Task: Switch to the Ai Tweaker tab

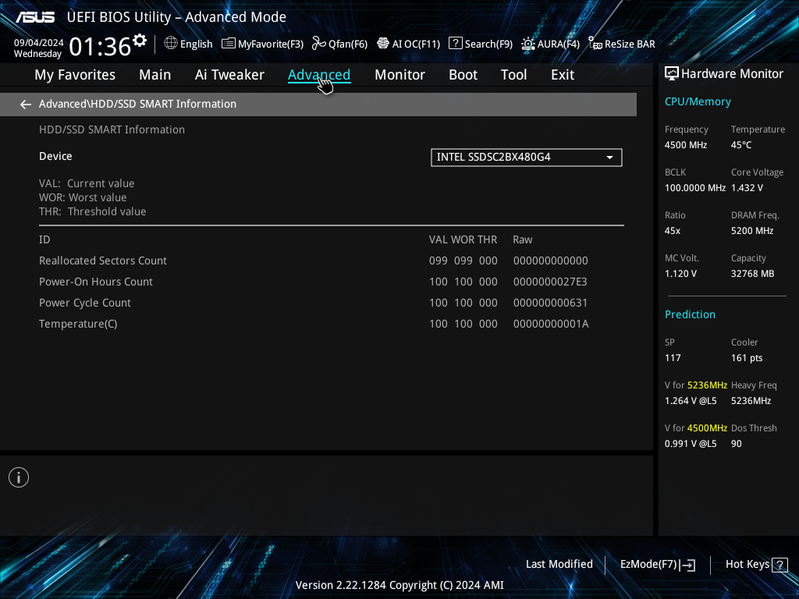Action: pyautogui.click(x=229, y=75)
